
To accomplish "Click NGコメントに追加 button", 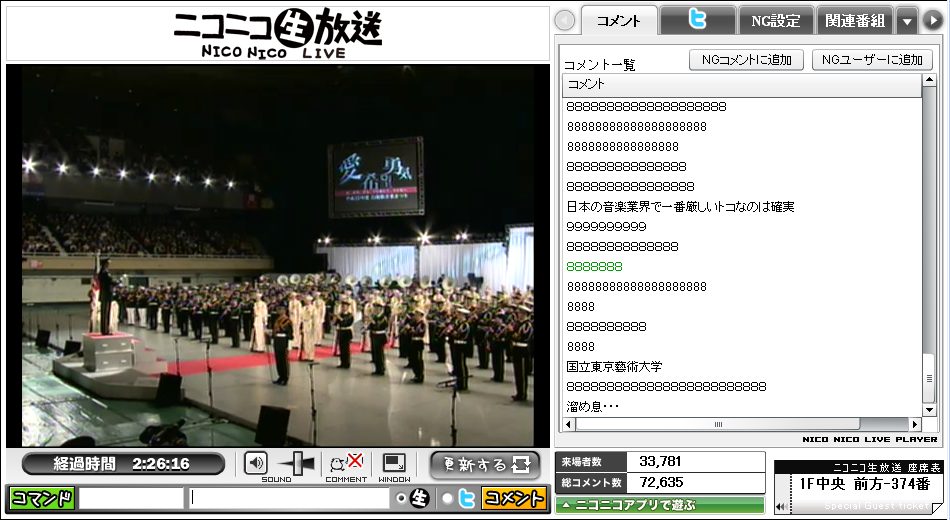I will click(746, 59).
